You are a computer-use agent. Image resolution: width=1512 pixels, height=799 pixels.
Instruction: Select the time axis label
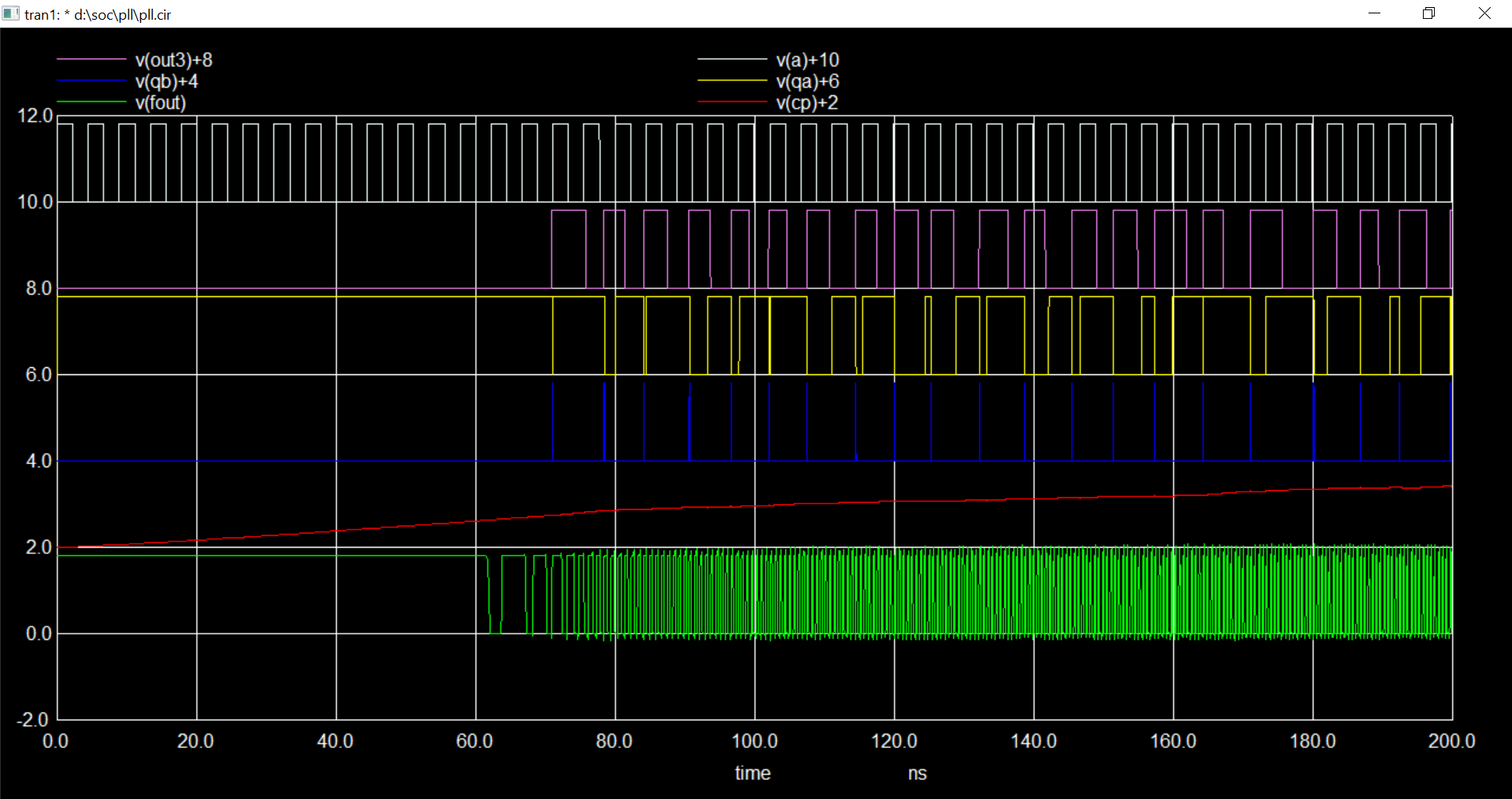point(752,773)
